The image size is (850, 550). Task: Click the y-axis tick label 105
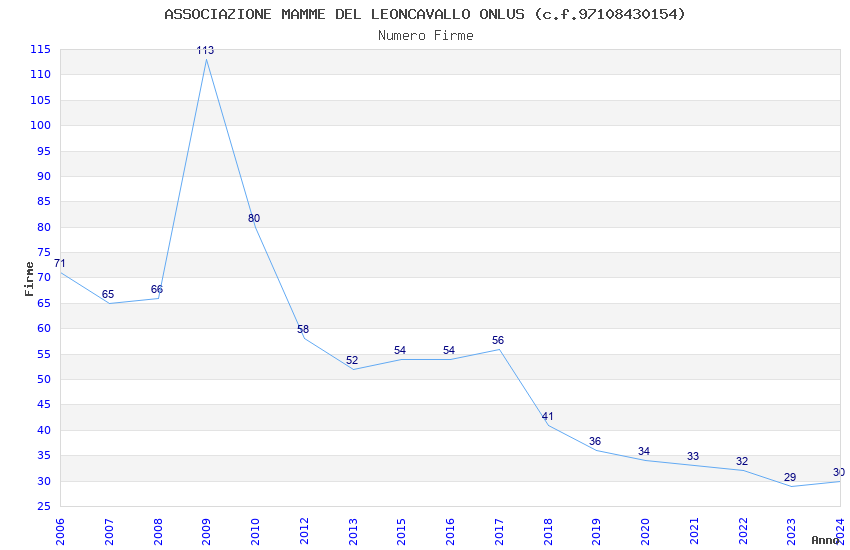pos(41,100)
